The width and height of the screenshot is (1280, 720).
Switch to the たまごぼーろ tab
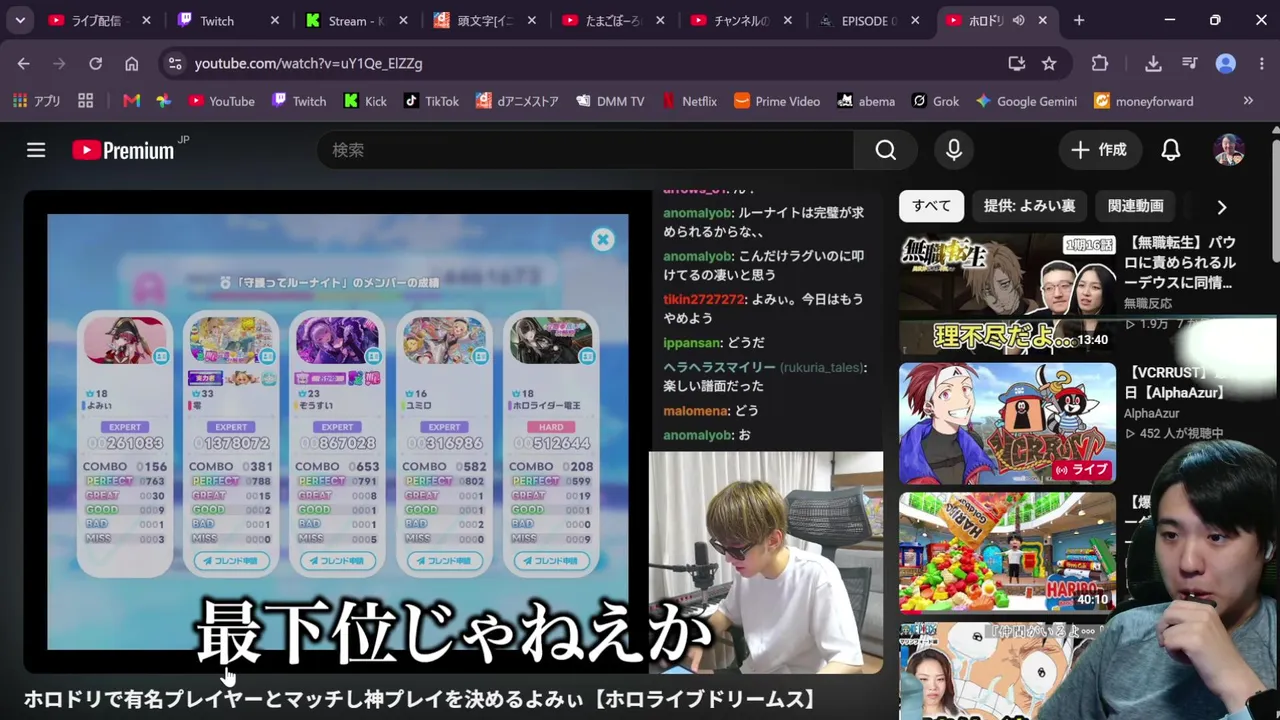[x=613, y=20]
